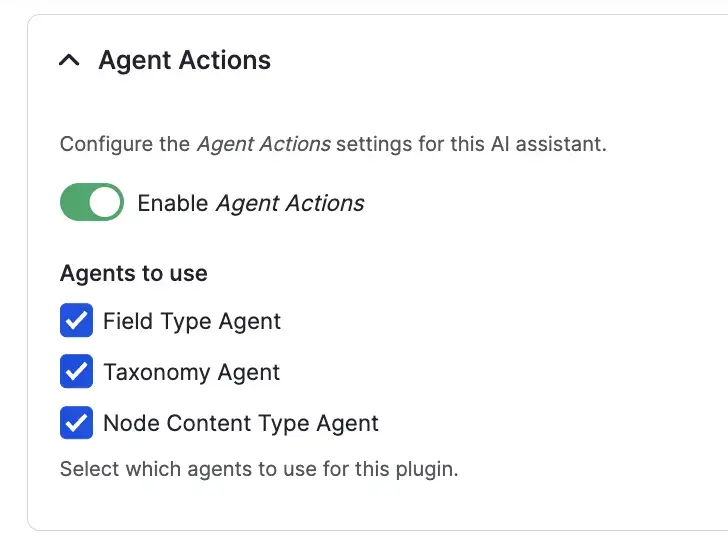Click the italic "Agent Actions" in the description
This screenshot has width=728, height=554.
coord(263,144)
